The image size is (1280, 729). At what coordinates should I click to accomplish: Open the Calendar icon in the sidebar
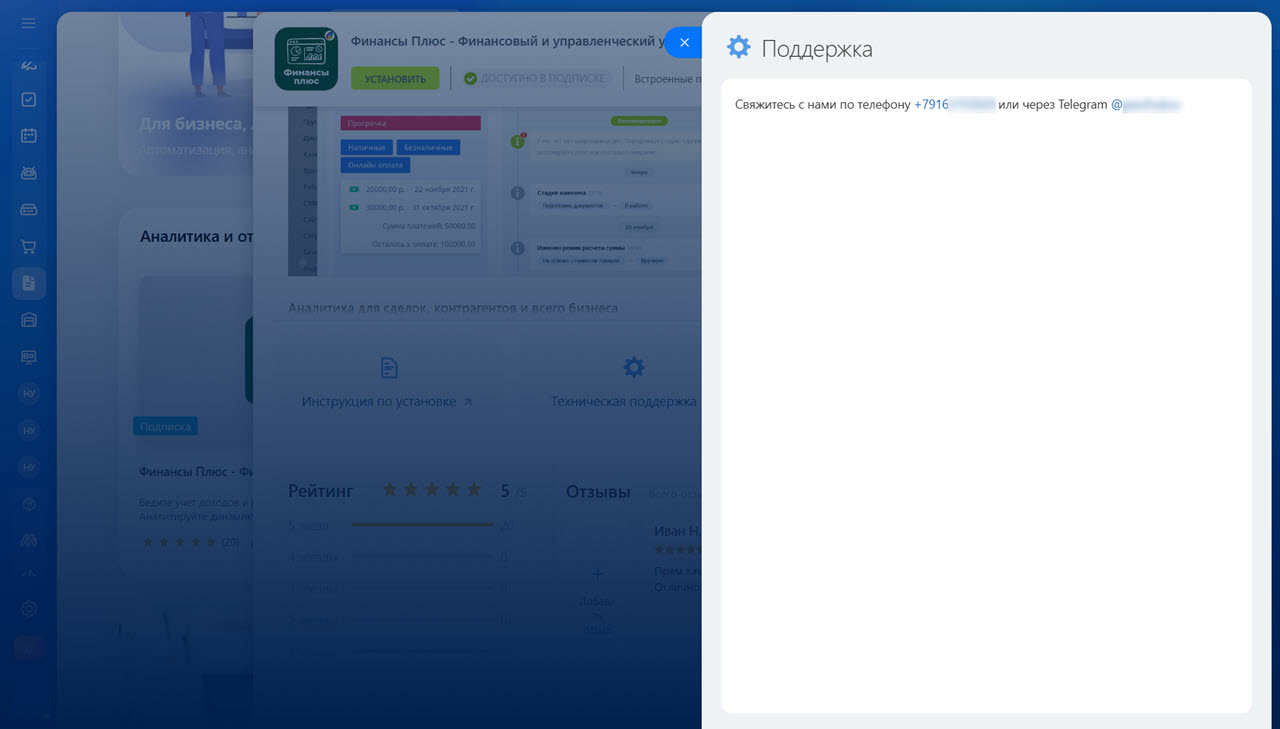pos(29,136)
